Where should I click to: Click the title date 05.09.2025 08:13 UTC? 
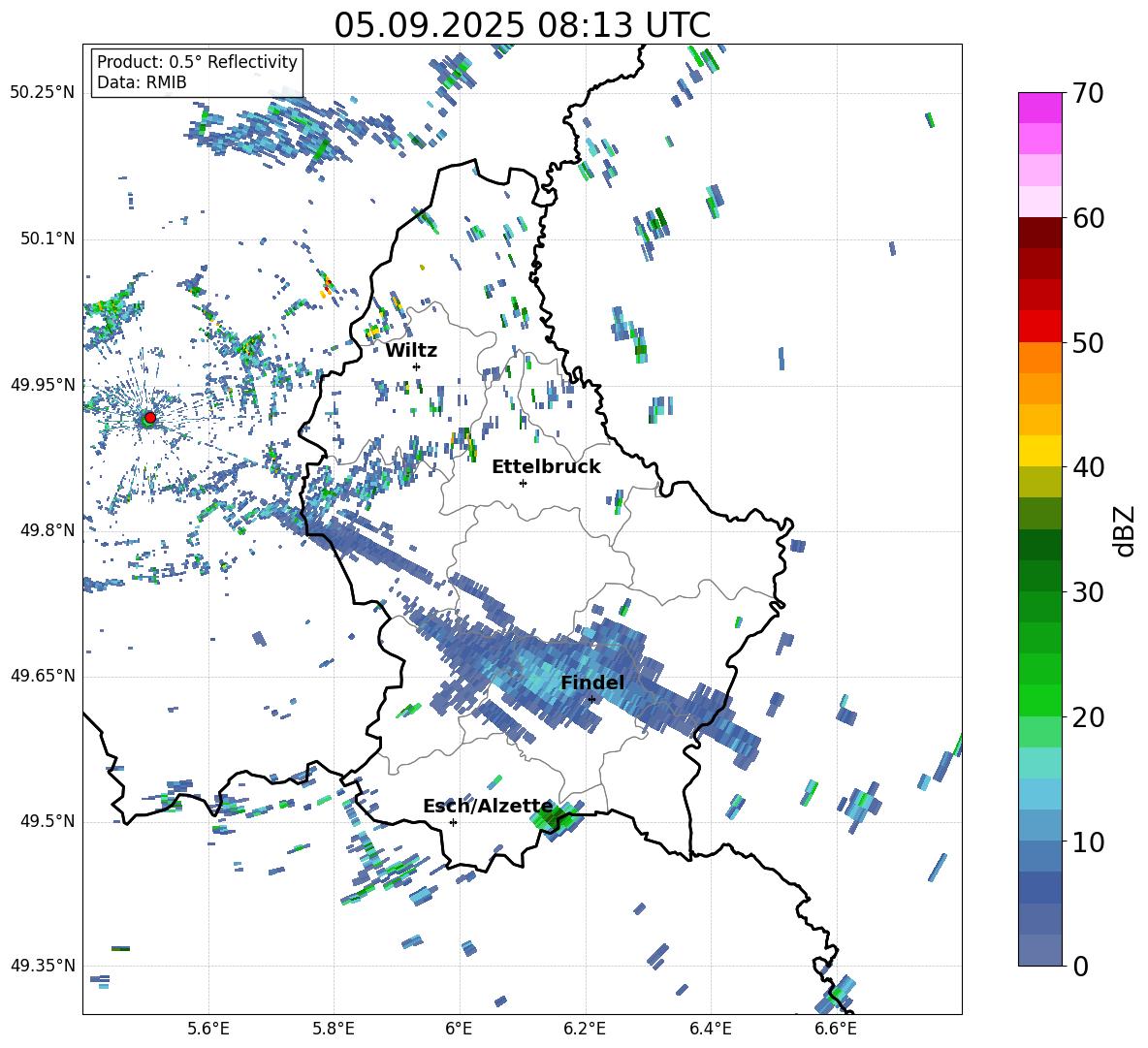[522, 25]
